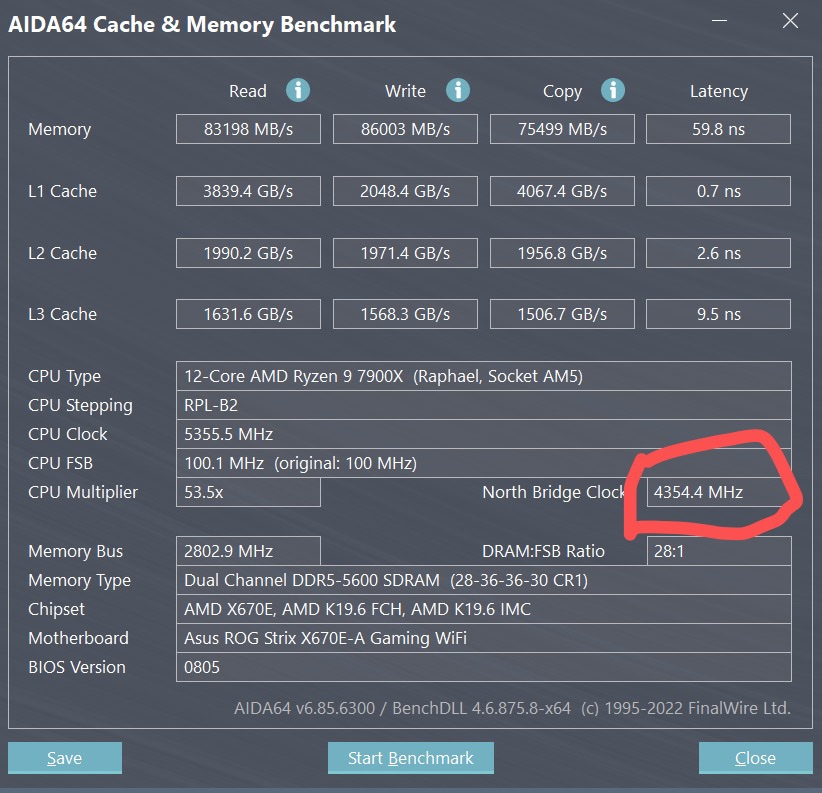Click the Memory Bus label
The image size is (822, 793).
coord(75,551)
